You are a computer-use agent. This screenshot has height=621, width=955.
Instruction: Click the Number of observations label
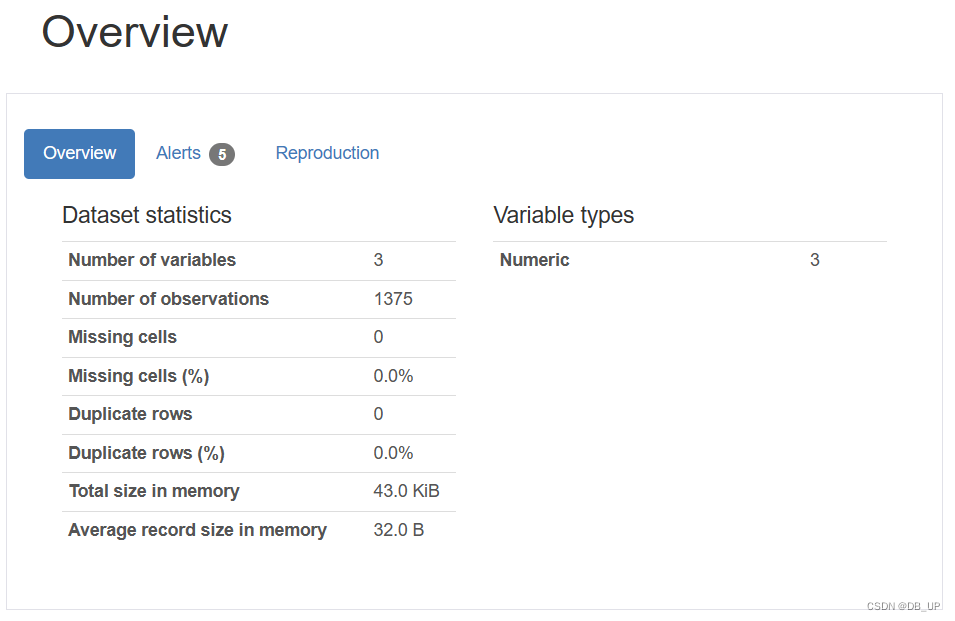[x=168, y=299]
